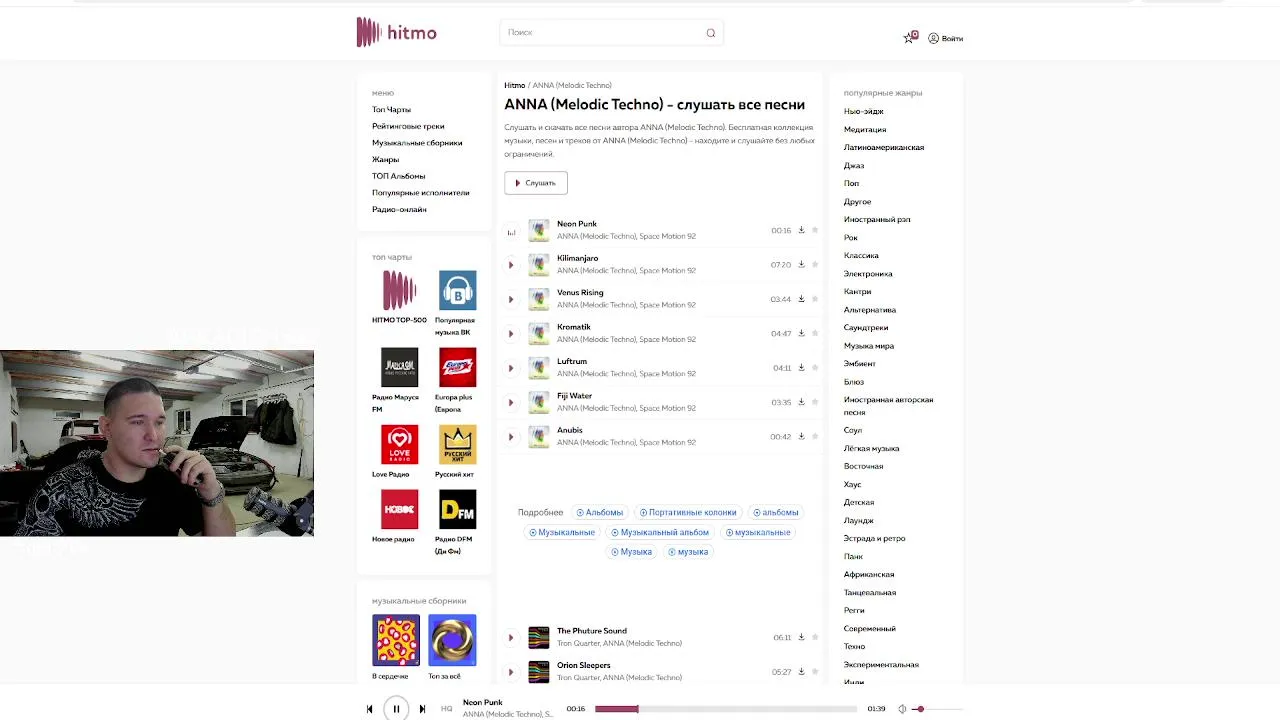This screenshot has height=720, width=1280.
Task: Open Новое радио station
Action: click(x=399, y=510)
